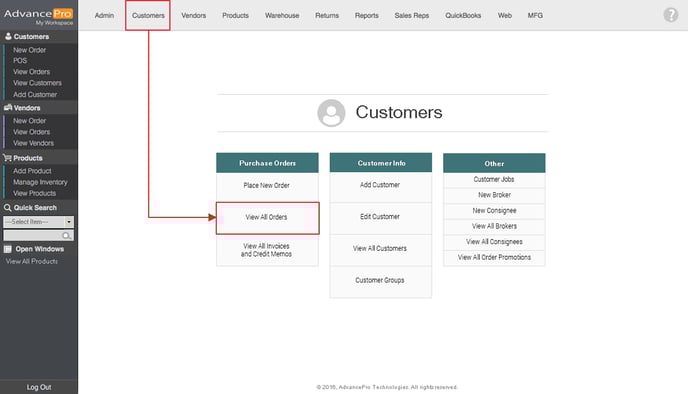Image resolution: width=688 pixels, height=394 pixels.
Task: Open the Web menu
Action: click(x=505, y=15)
